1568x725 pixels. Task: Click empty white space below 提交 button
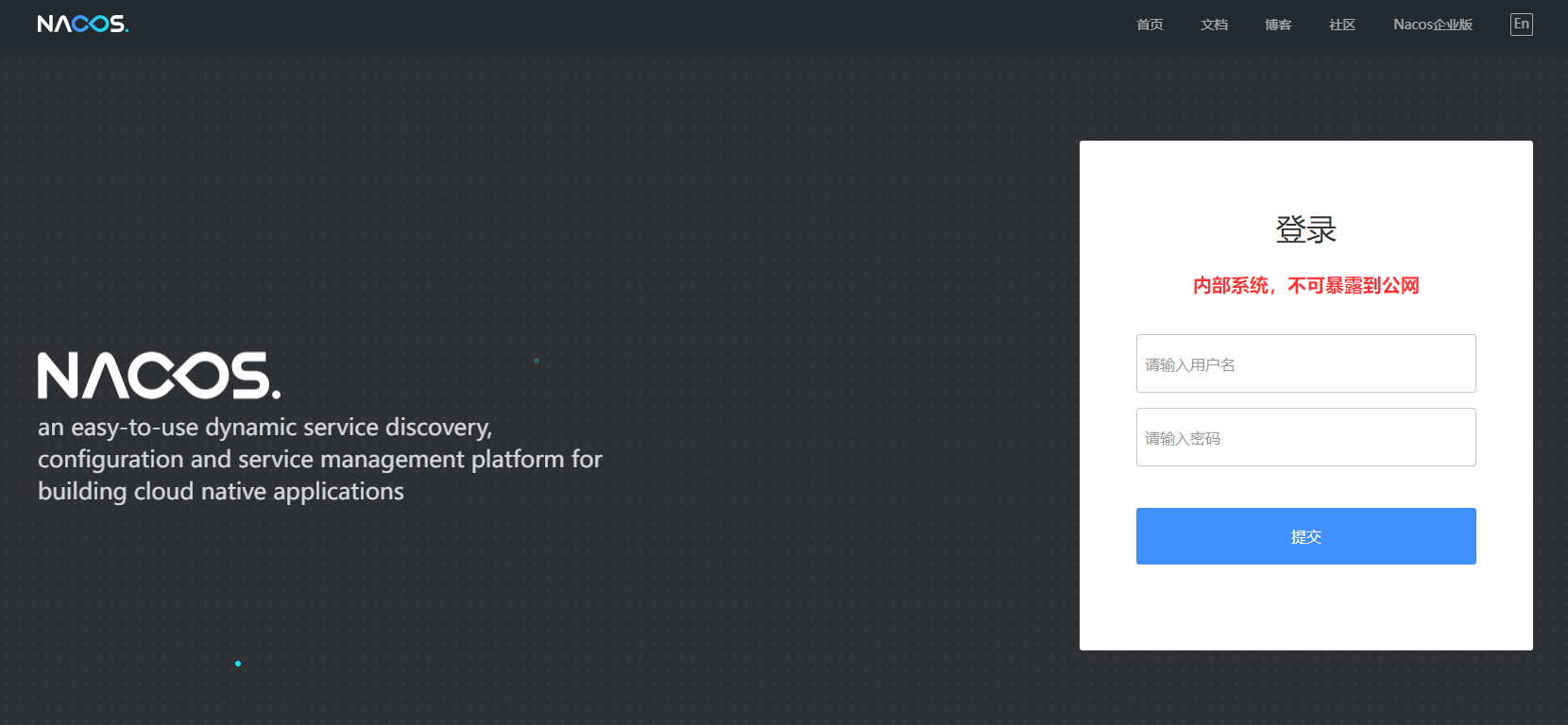1305,609
